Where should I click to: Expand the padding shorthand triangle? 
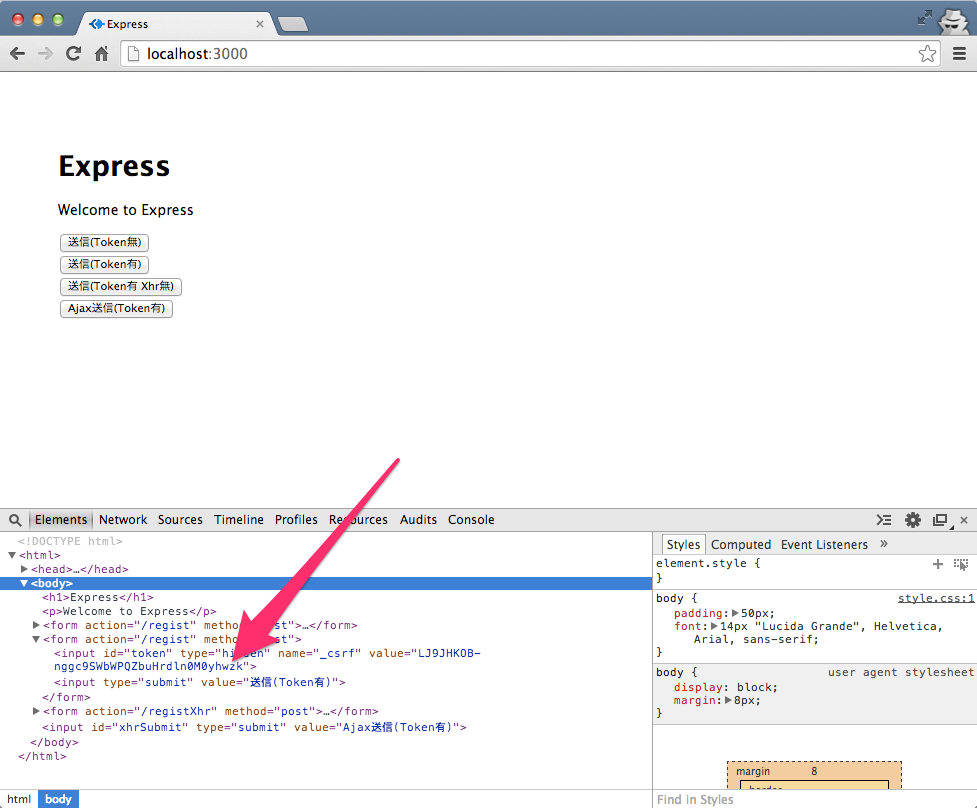735,613
